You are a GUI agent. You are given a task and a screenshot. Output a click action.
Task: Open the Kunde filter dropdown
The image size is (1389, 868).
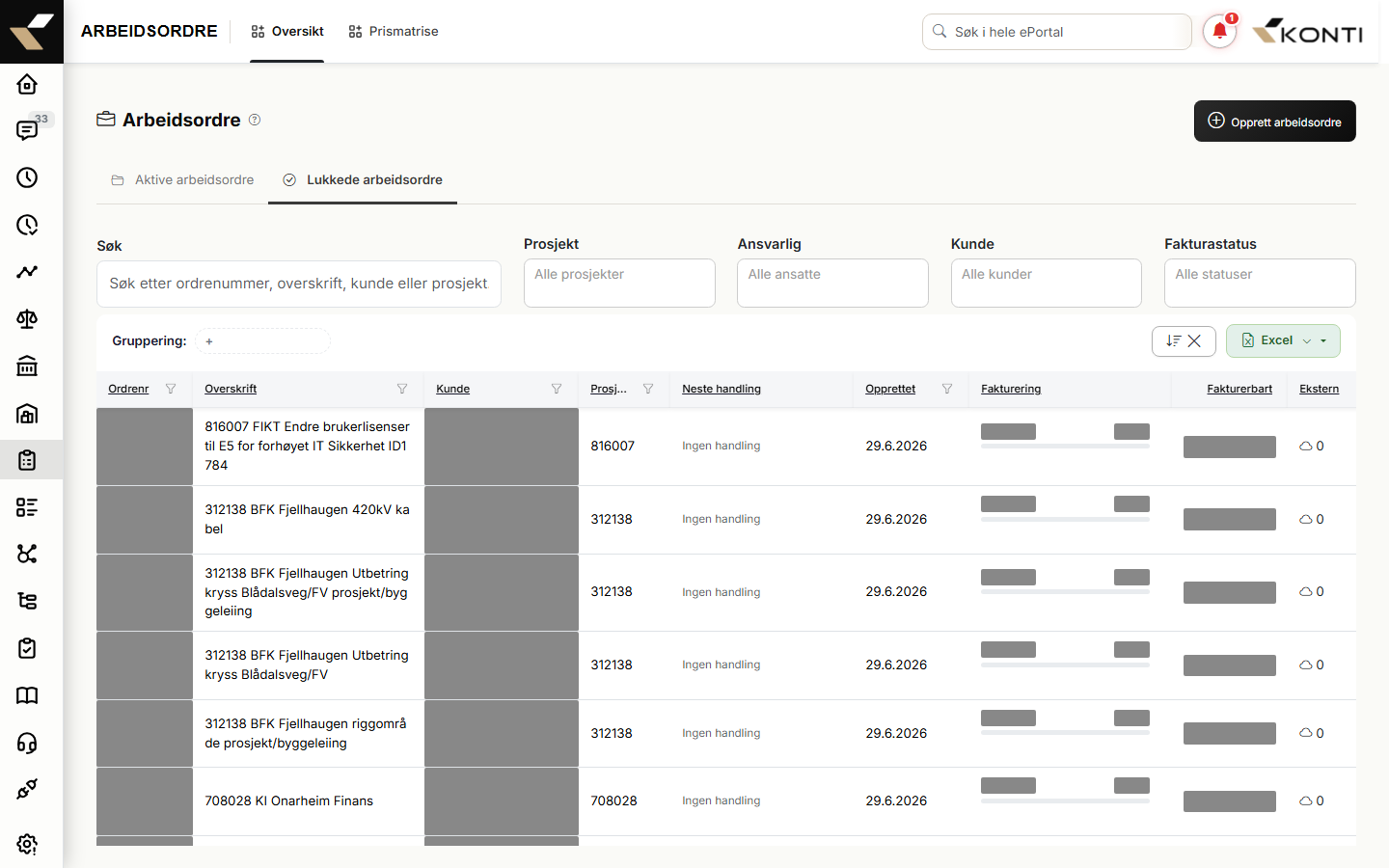1047,283
